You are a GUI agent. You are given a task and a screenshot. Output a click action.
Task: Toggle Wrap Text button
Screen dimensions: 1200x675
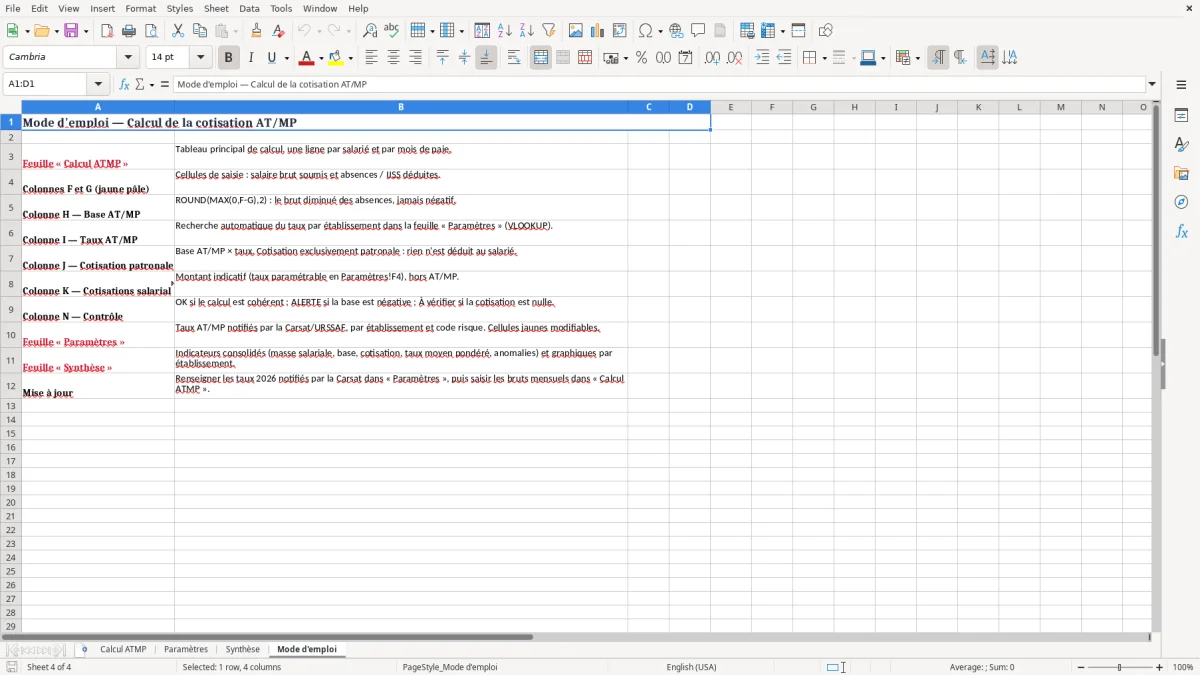click(x=514, y=58)
